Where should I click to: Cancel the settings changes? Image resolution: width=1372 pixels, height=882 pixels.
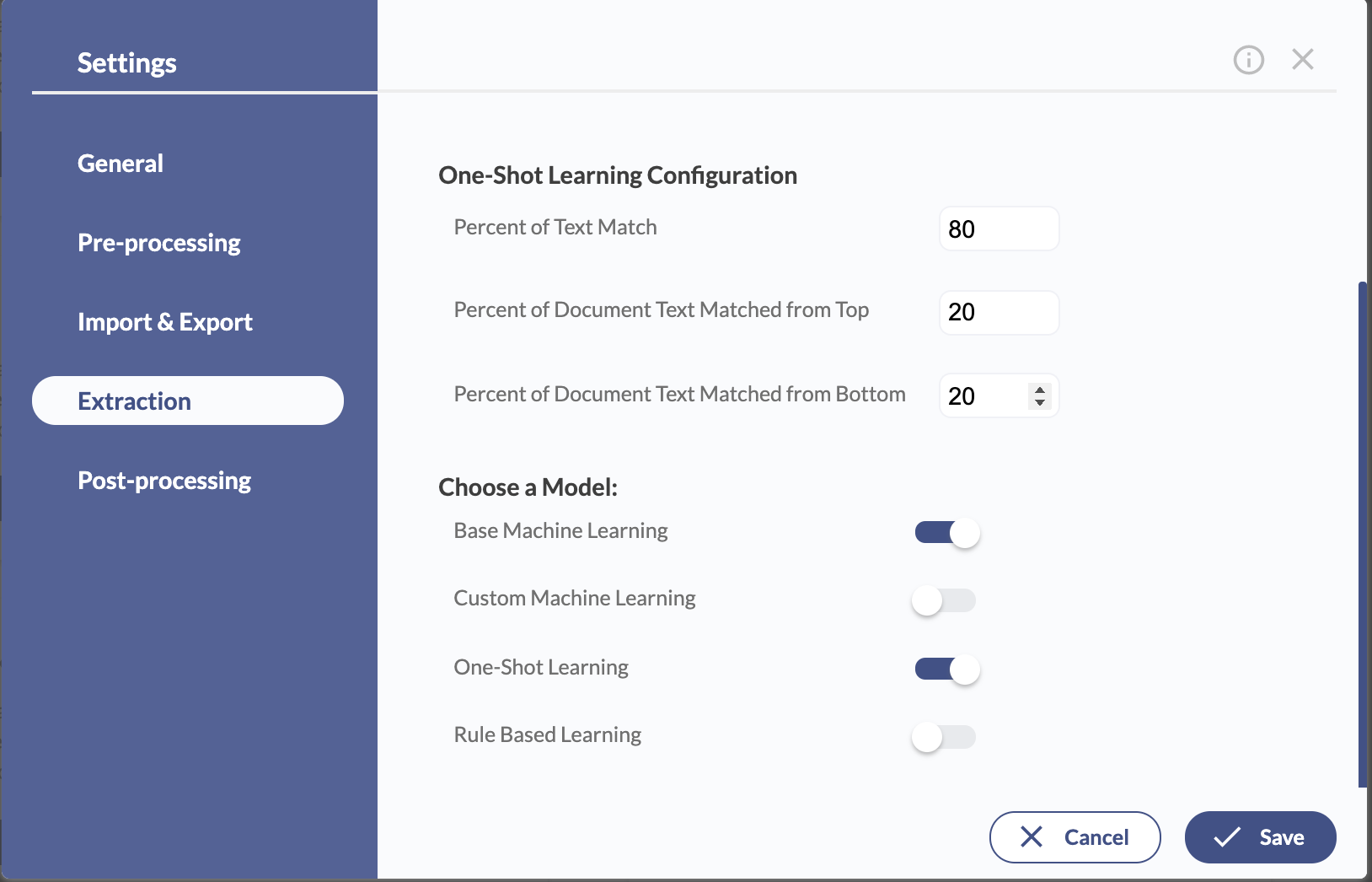click(x=1075, y=837)
